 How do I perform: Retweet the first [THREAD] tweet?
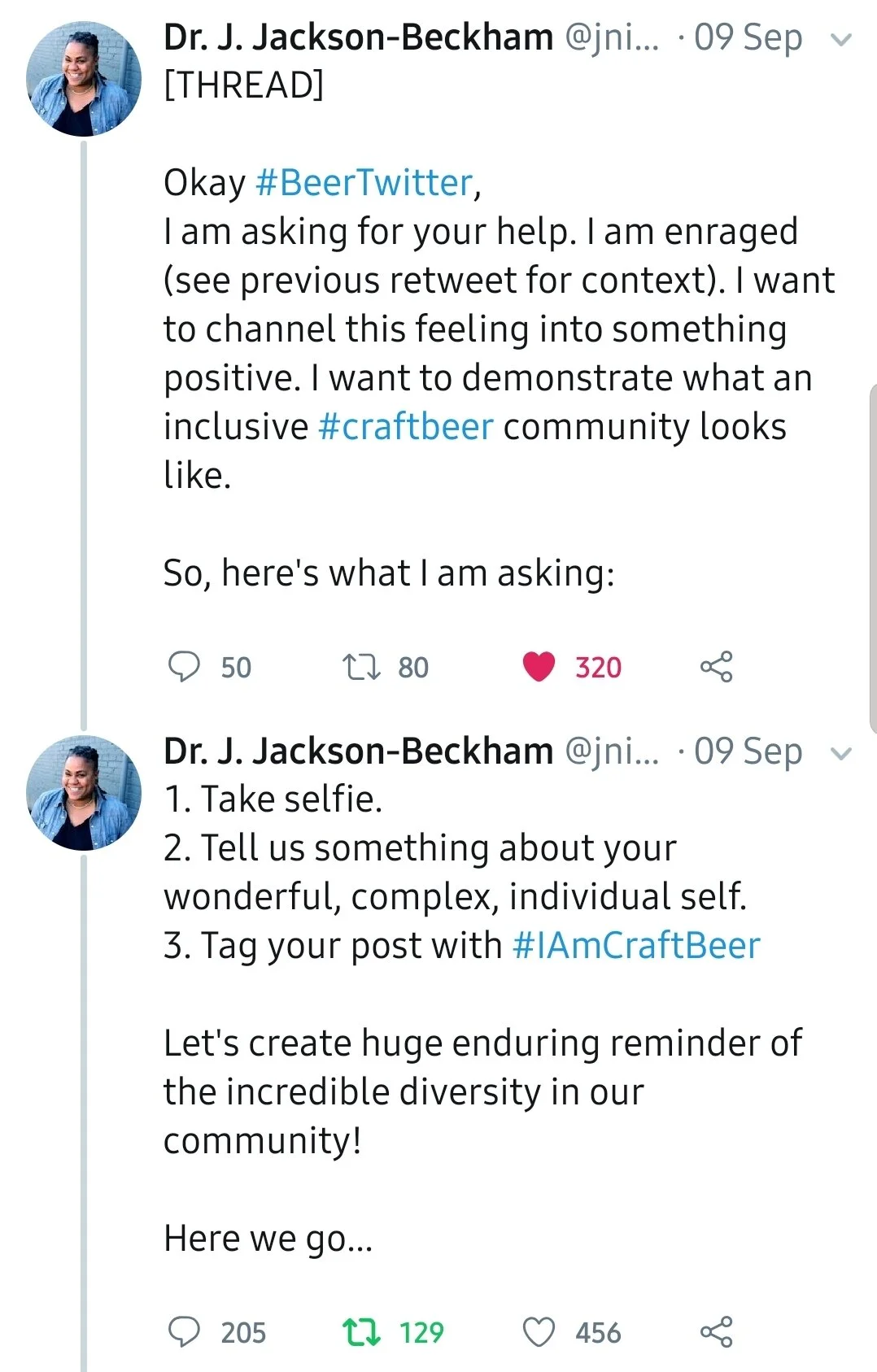[x=360, y=667]
